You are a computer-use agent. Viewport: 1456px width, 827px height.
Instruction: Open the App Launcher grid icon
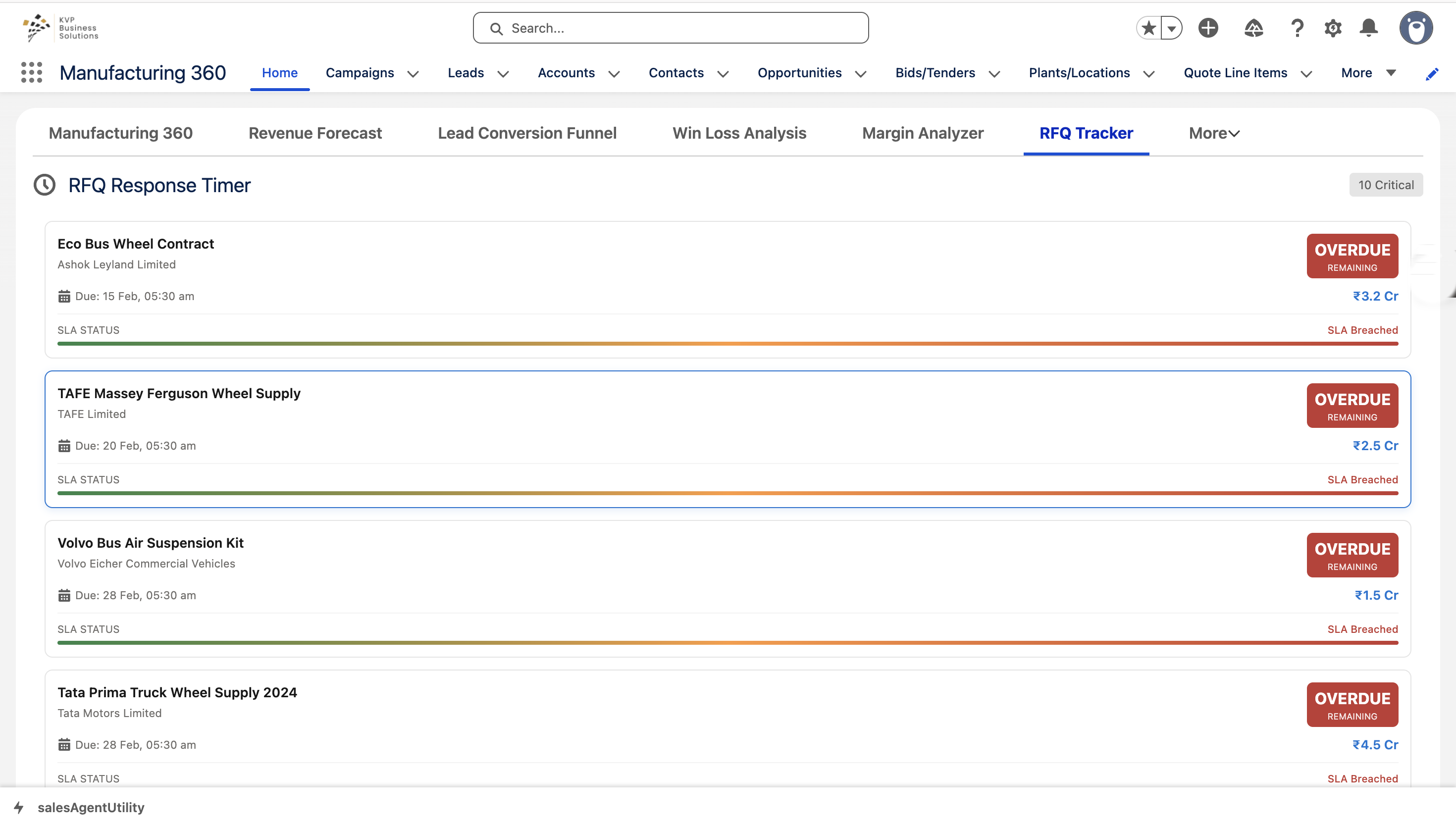tap(32, 73)
